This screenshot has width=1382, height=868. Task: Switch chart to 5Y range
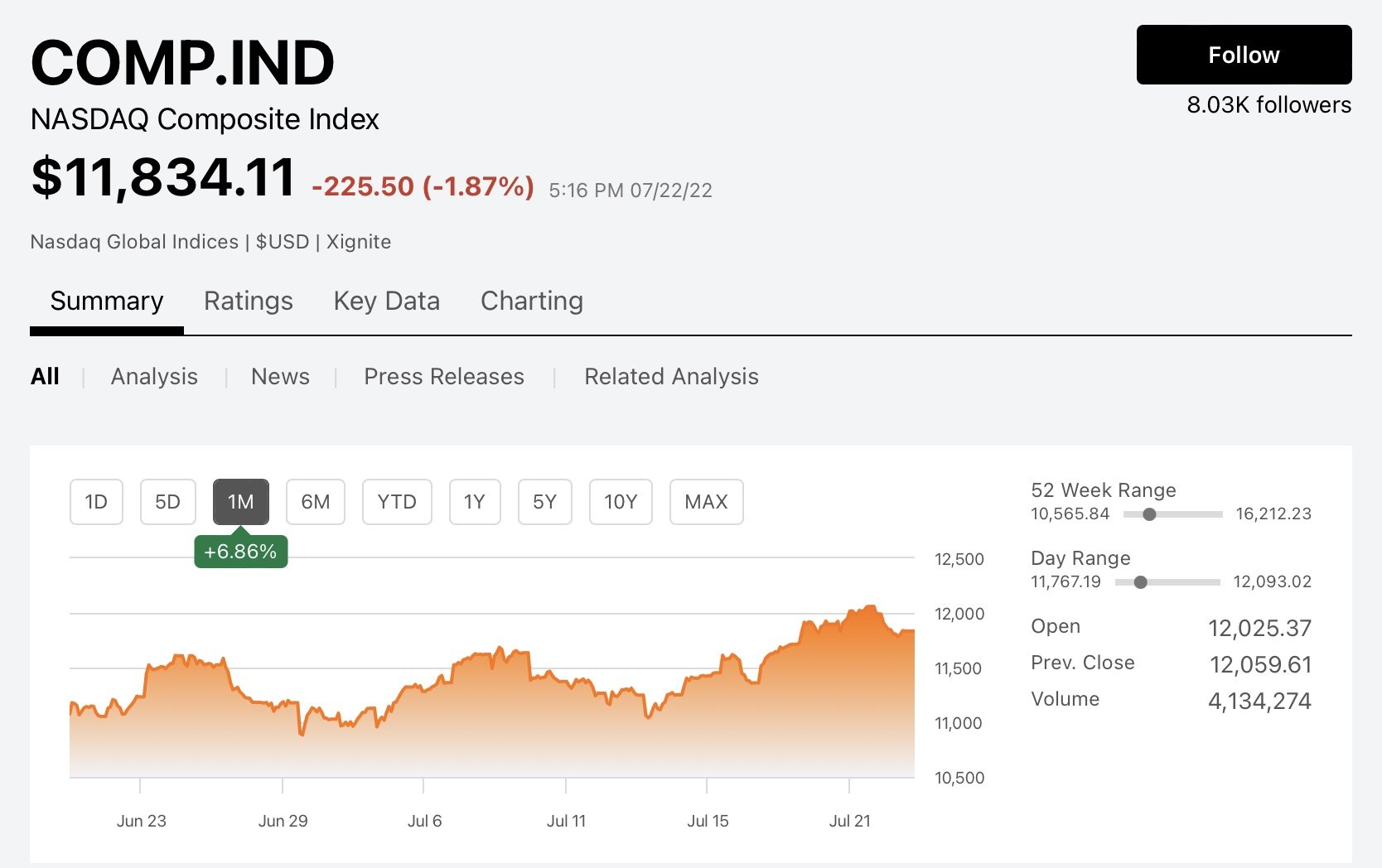(545, 502)
